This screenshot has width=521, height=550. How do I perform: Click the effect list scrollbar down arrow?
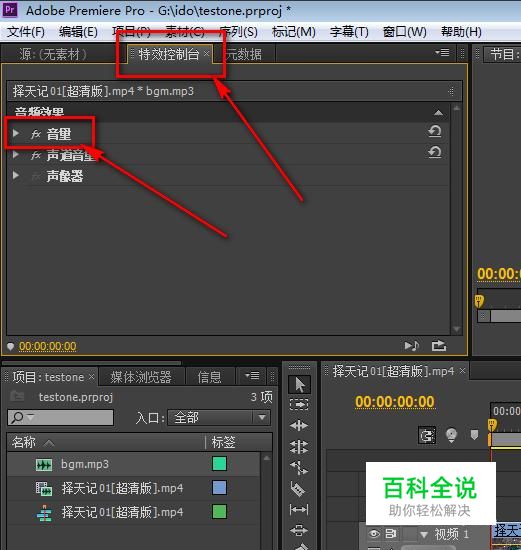point(456,329)
